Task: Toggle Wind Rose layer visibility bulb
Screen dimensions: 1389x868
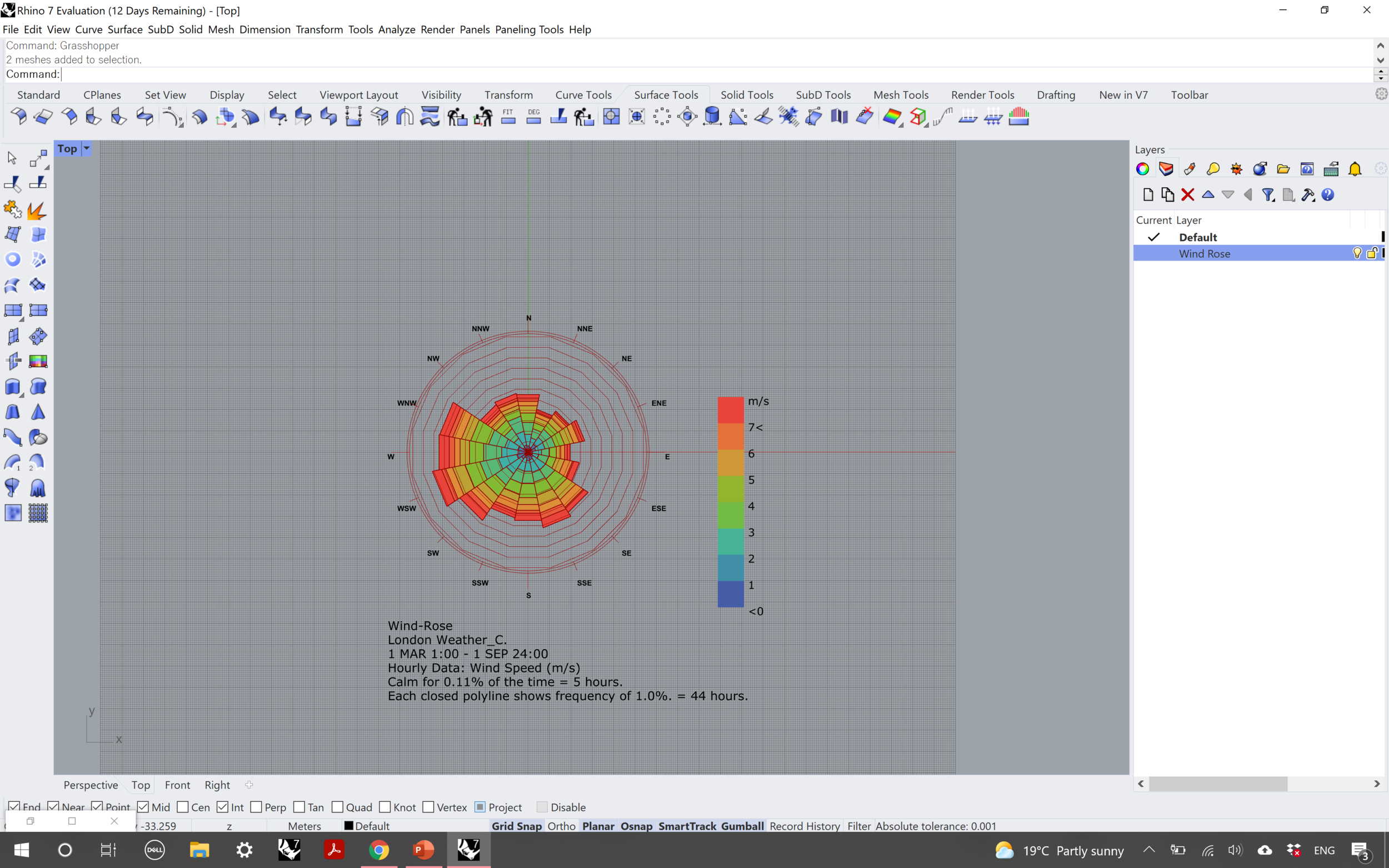Action: (1357, 253)
